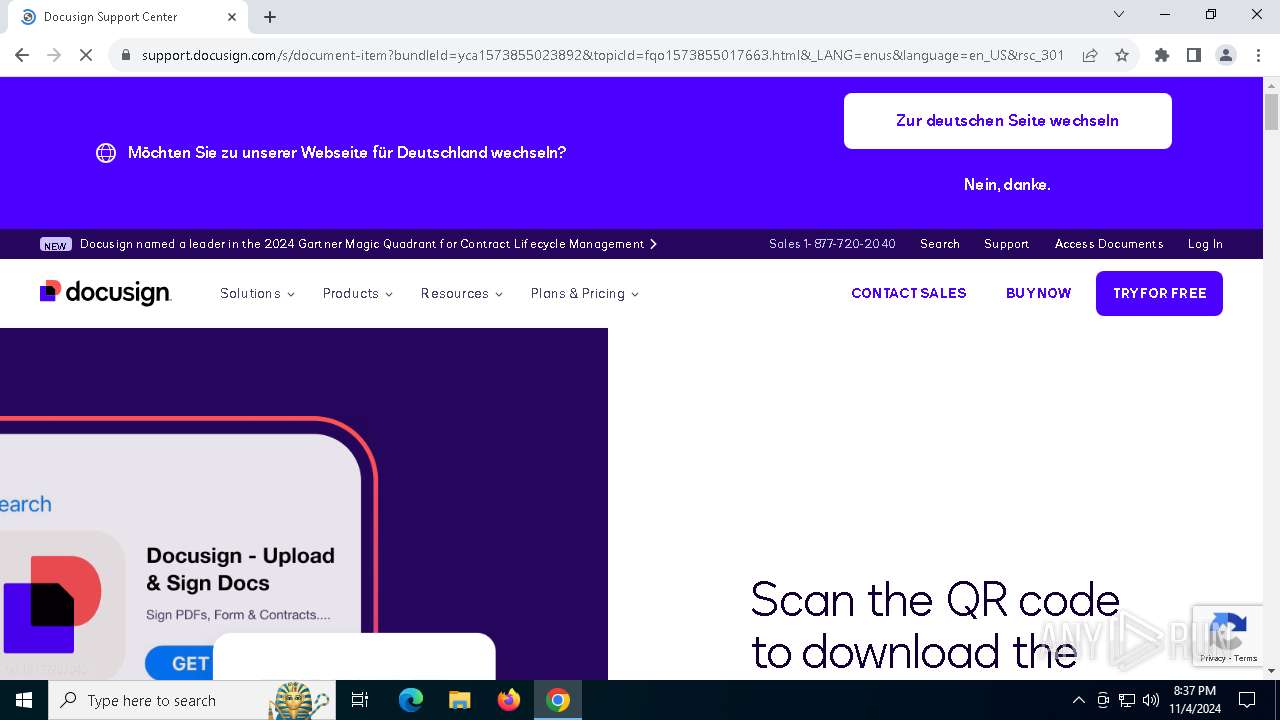Click the browser address bar URL
1280x720 pixels.
(603, 55)
